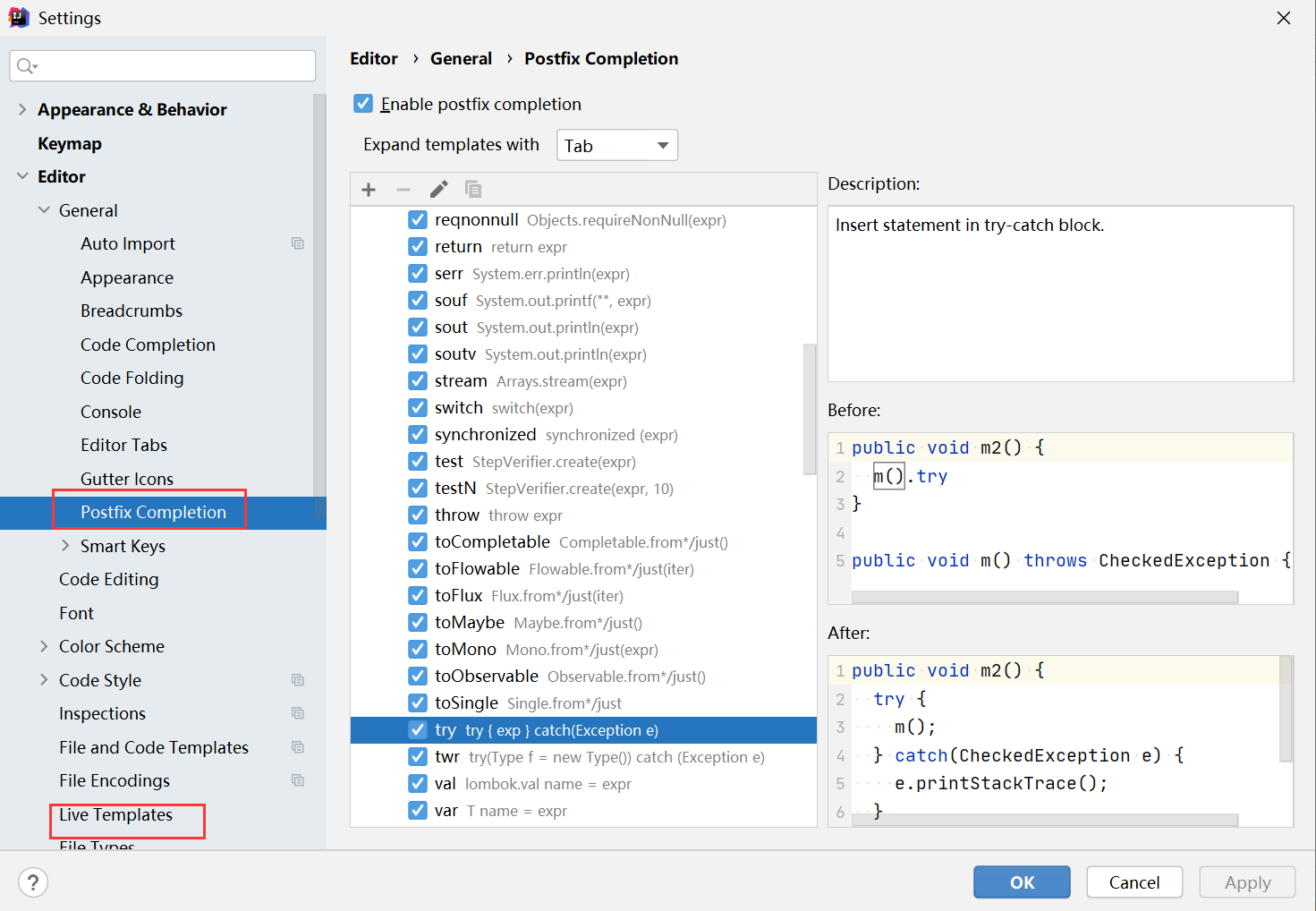Open the Expand templates with Tab dropdown
1316x911 pixels.
point(617,145)
